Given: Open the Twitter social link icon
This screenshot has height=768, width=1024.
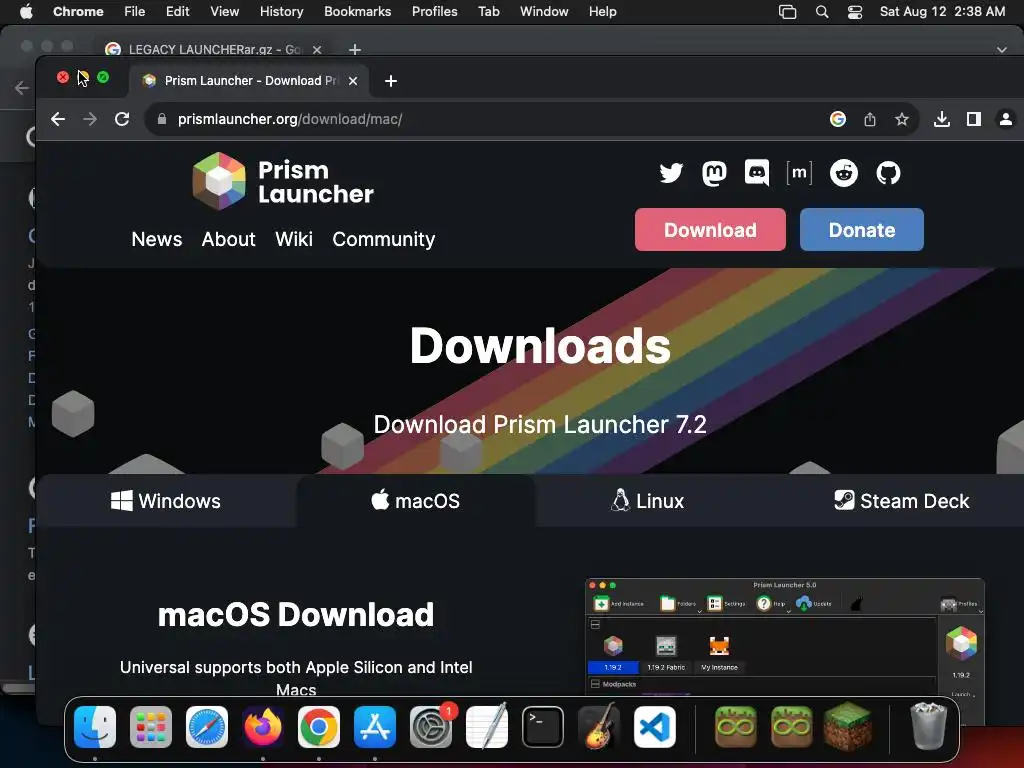Looking at the screenshot, I should tap(671, 173).
